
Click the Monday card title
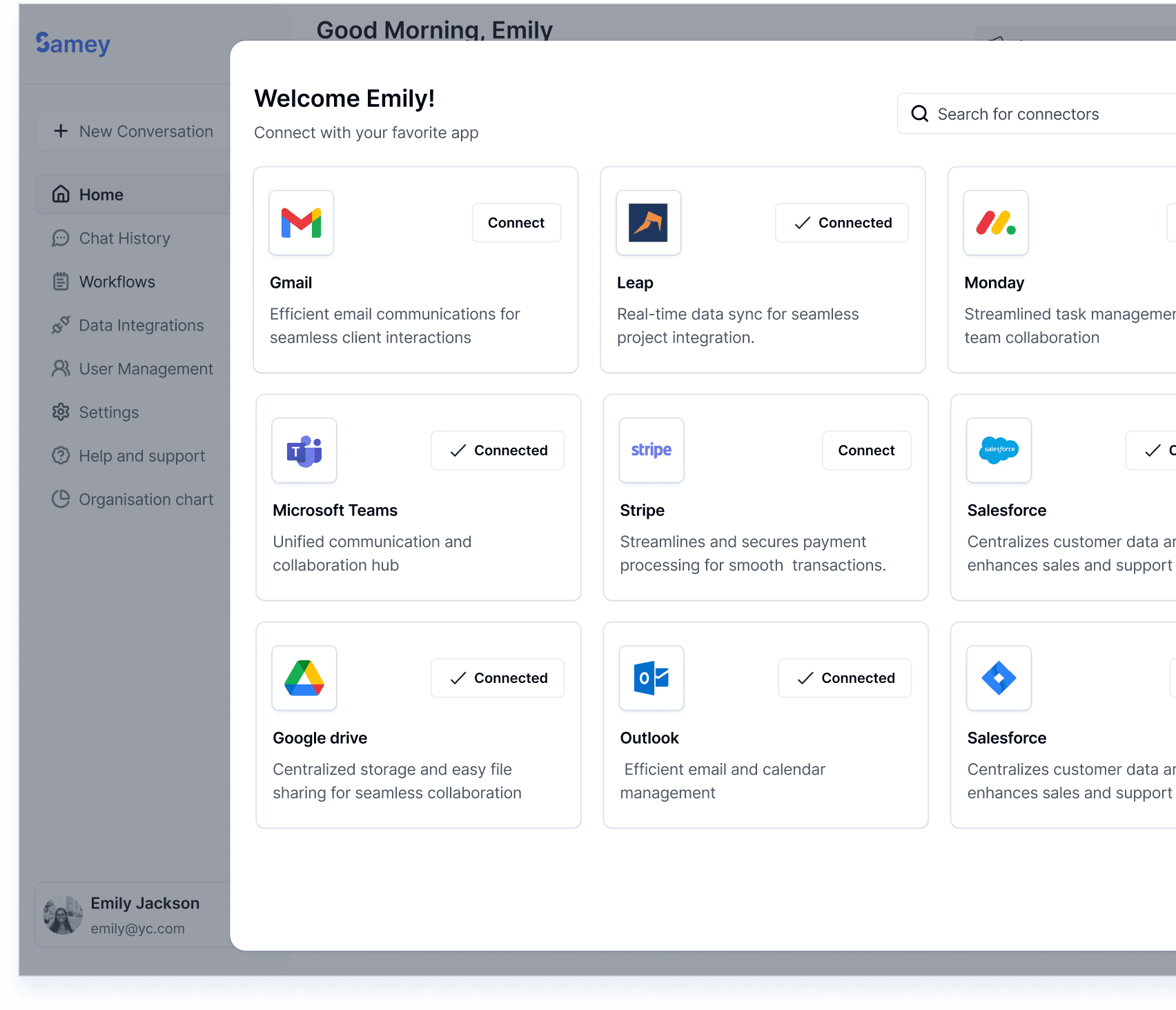(x=994, y=283)
